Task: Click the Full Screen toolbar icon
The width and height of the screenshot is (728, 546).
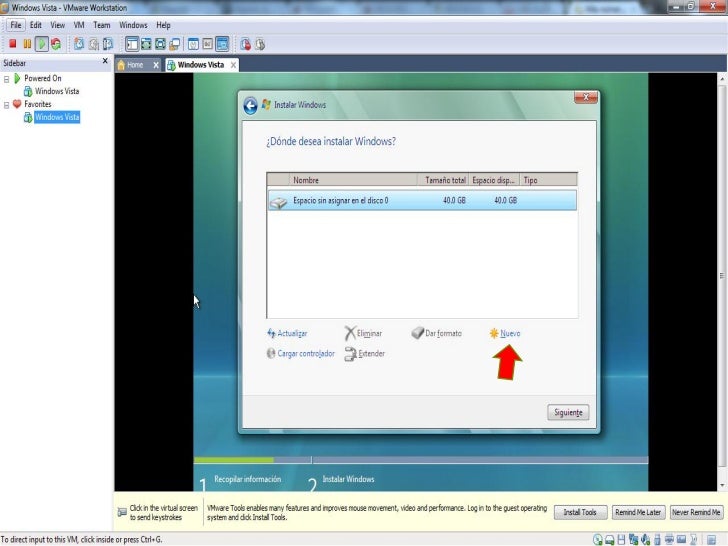Action: (161, 44)
